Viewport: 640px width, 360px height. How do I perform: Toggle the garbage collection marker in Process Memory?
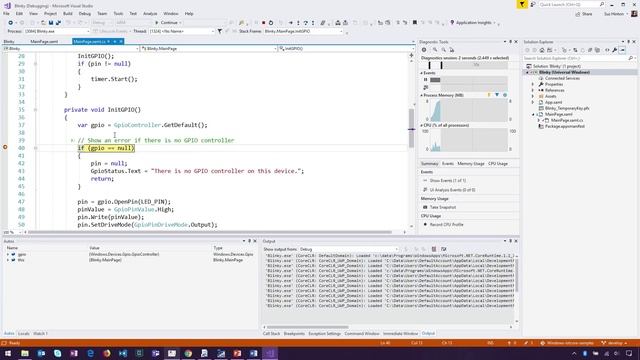point(489,95)
